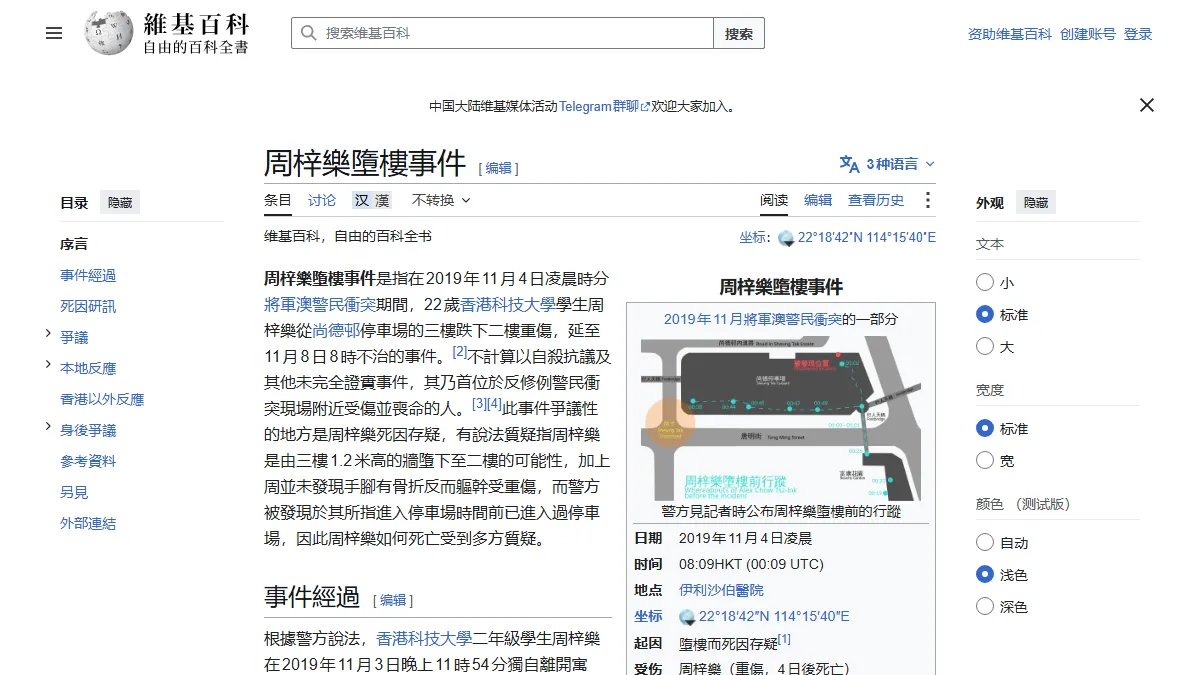Click the 搜索 search button
Viewport: 1200px width, 675px height.
tap(739, 33)
